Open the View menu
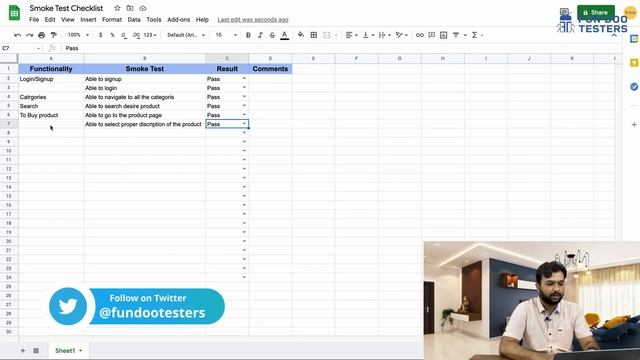Image resolution: width=640 pixels, height=360 pixels. 68,20
